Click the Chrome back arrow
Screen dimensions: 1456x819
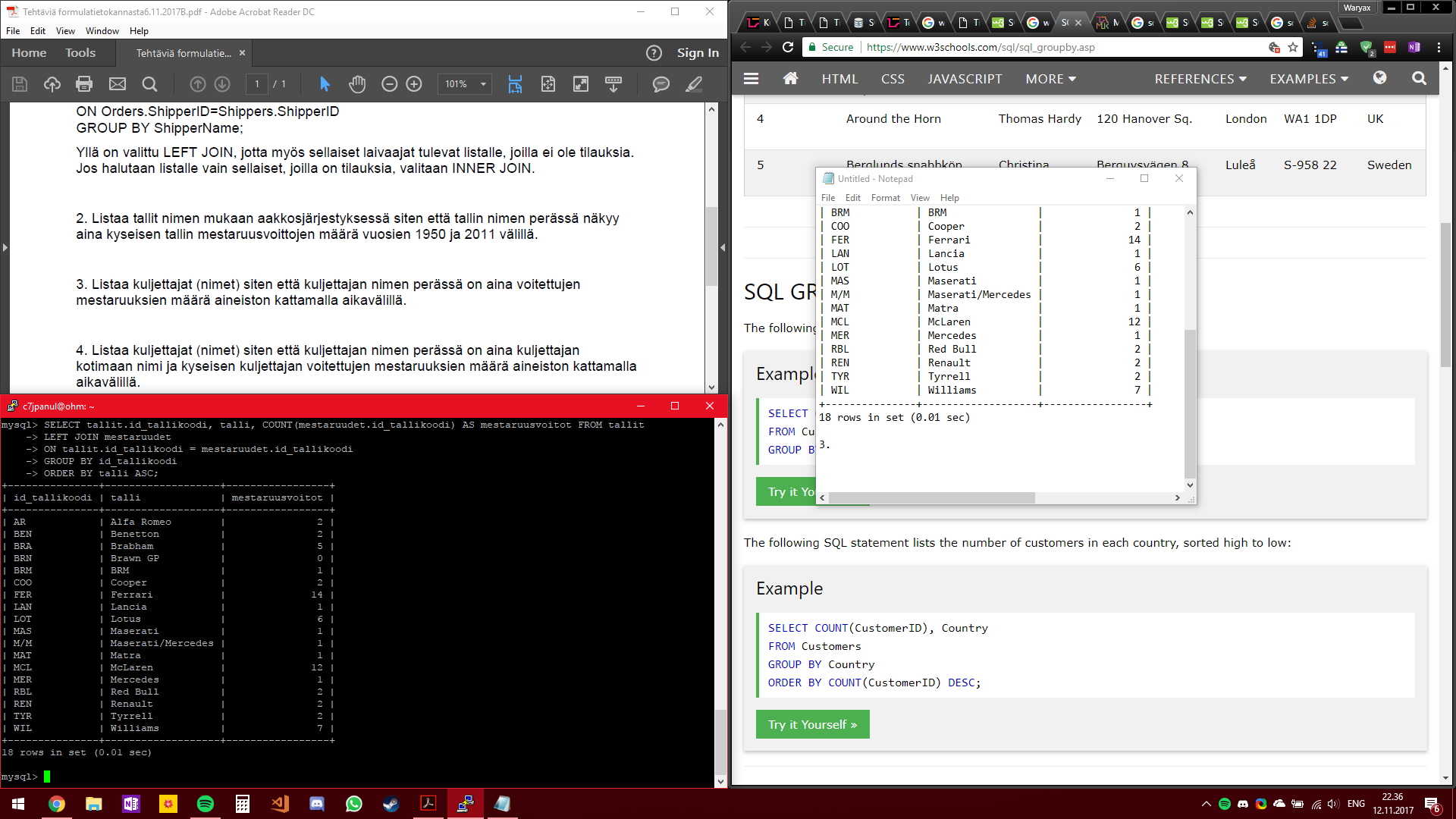tap(745, 47)
